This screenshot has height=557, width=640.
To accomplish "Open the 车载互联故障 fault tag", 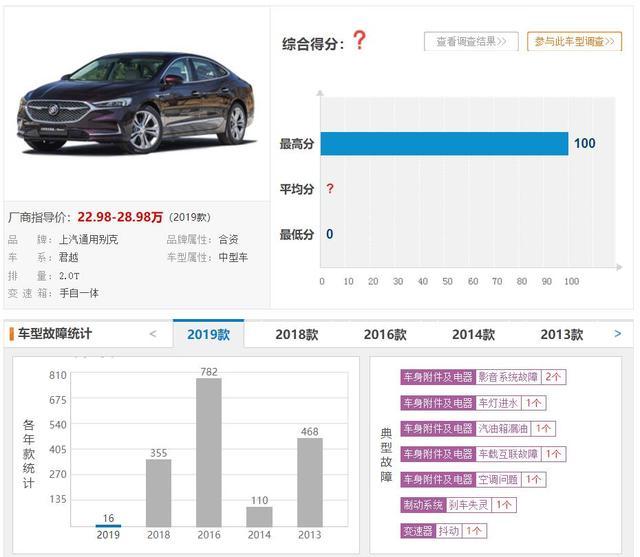I will click(508, 454).
